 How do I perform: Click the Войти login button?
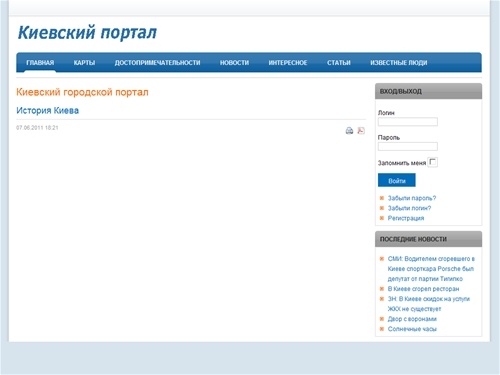point(397,180)
